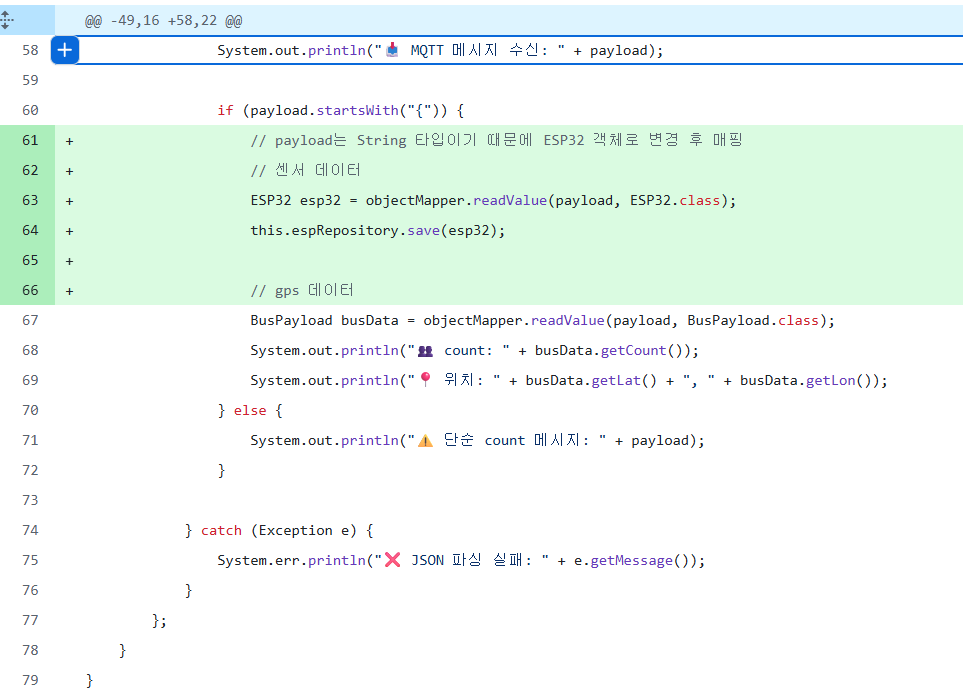Select the hunk header @@ -49,16 +58,22 @@
Screen dimensions: 963x694
point(163,21)
